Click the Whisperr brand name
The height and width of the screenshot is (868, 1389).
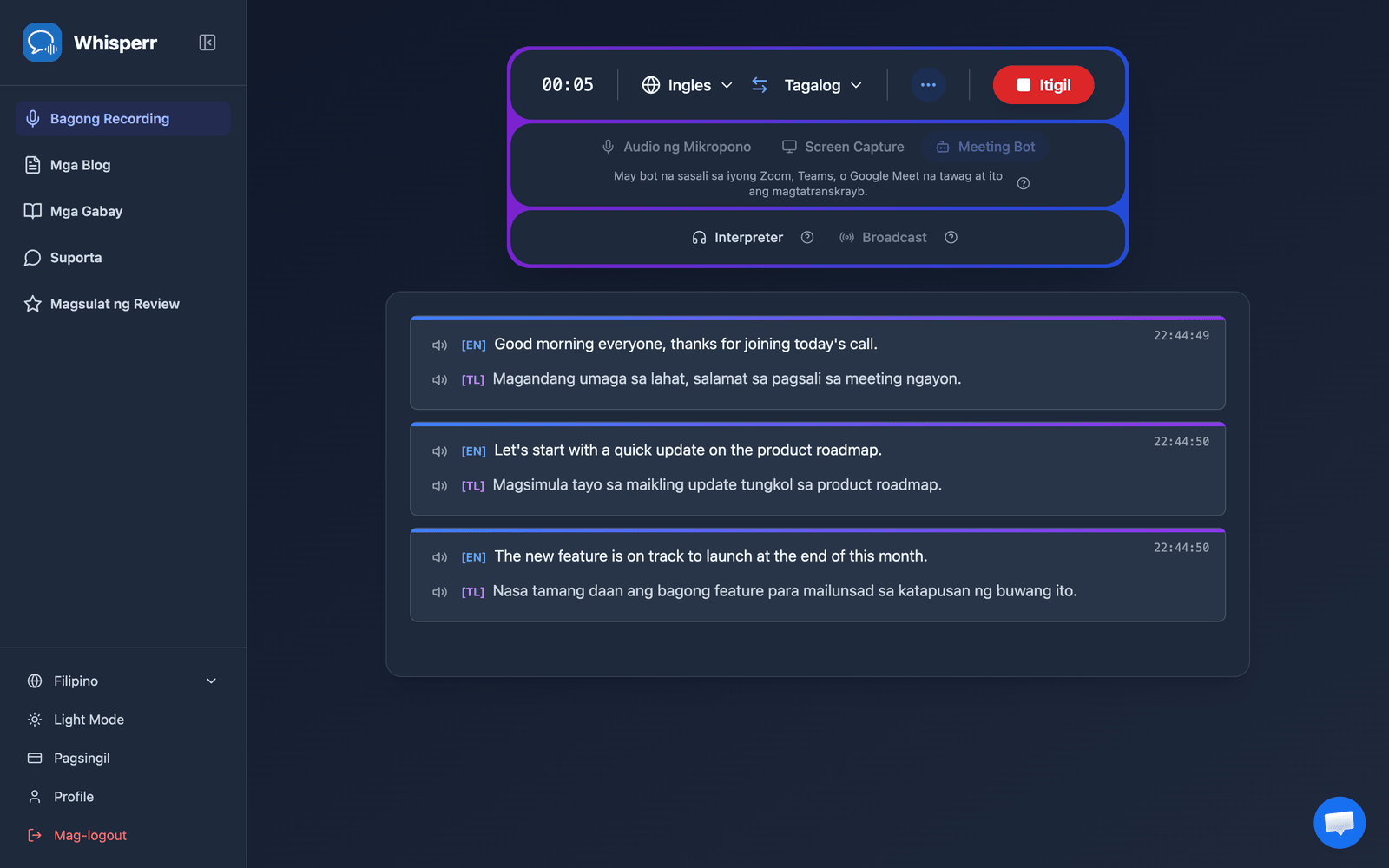pyautogui.click(x=115, y=43)
